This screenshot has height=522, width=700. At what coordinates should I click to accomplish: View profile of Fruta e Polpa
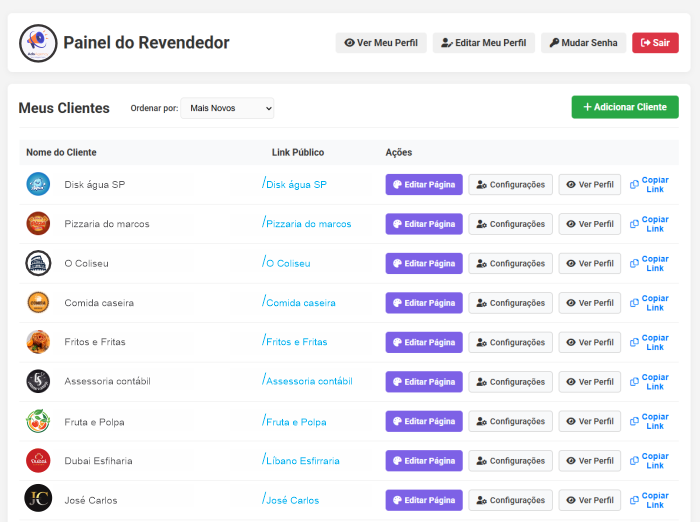[x=590, y=421]
